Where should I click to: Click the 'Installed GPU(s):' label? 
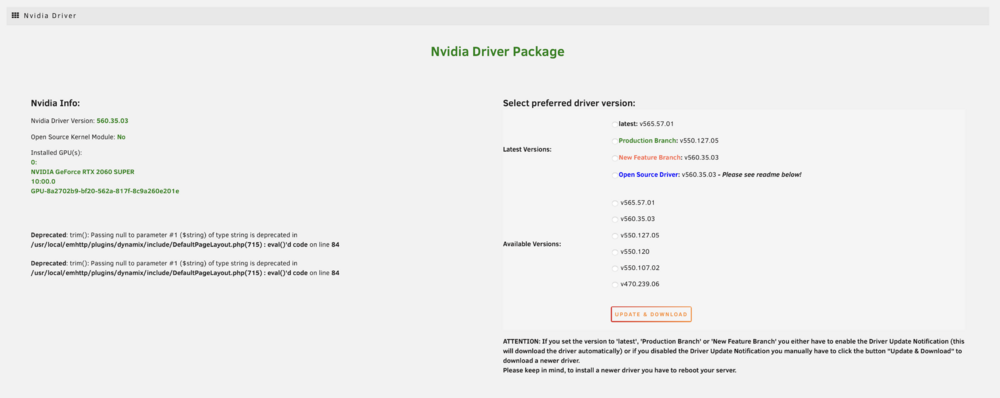[56, 153]
